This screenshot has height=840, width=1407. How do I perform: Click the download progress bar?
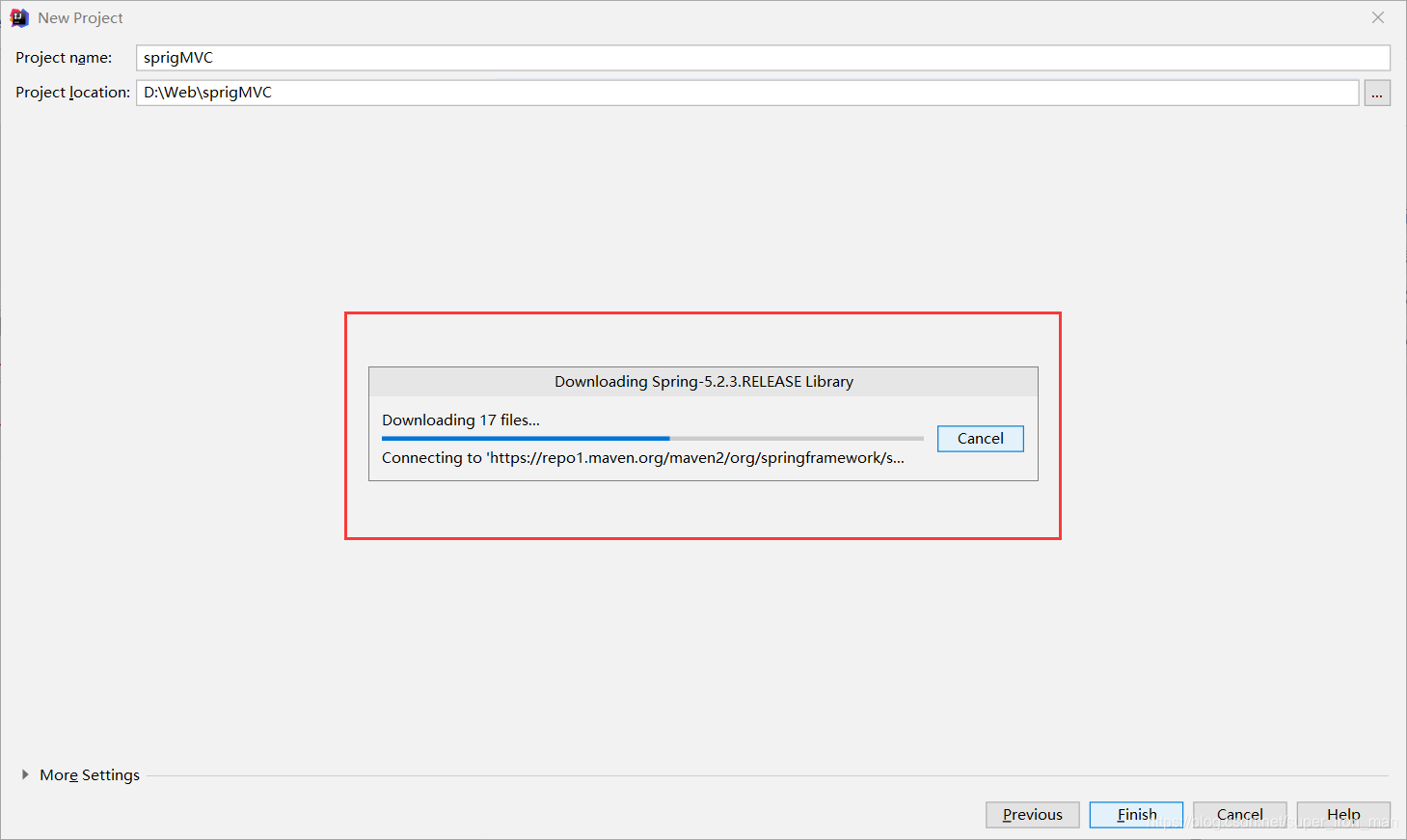(x=653, y=439)
